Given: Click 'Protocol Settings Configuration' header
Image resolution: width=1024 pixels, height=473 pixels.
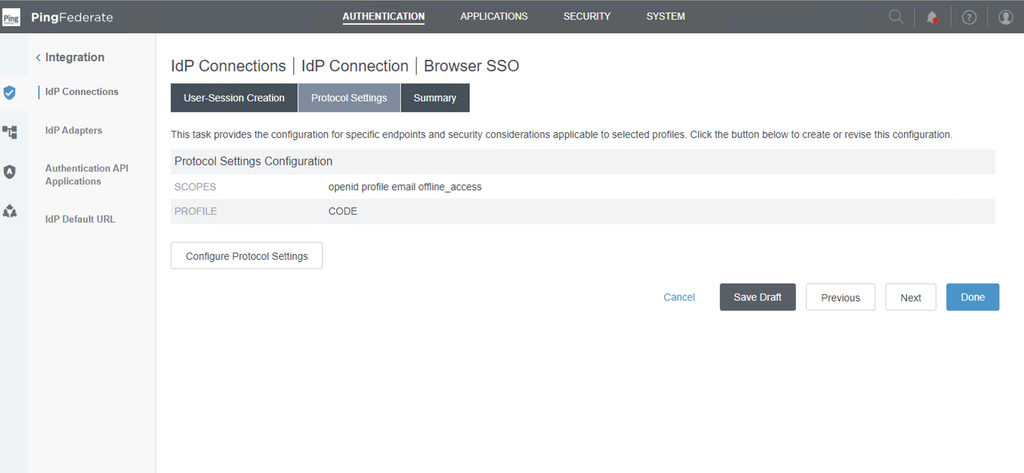Looking at the screenshot, I should pyautogui.click(x=253, y=161).
